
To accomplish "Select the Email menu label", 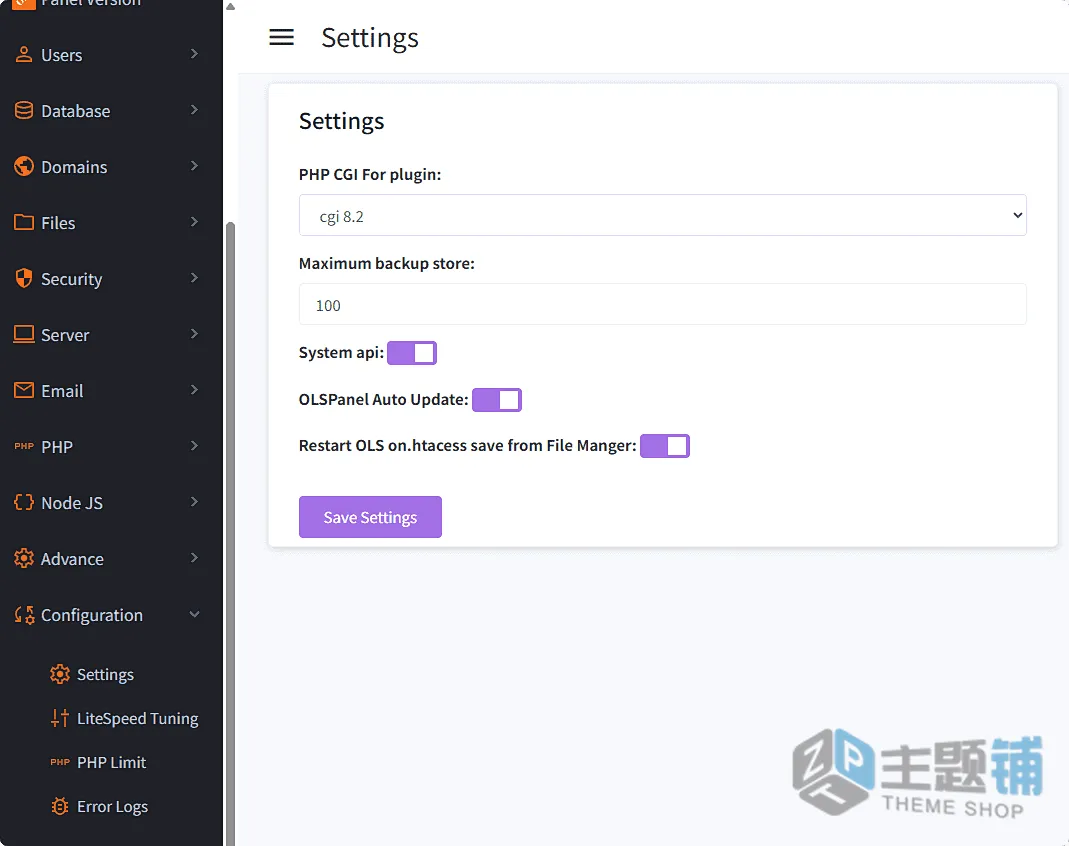I will pyautogui.click(x=62, y=391).
